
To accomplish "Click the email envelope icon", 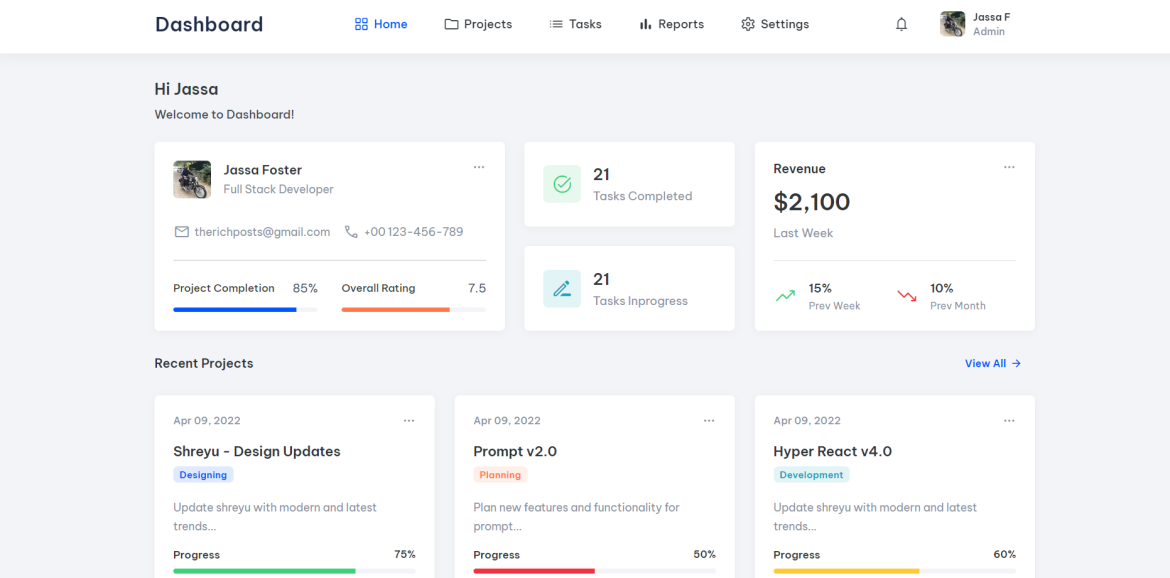I will [181, 232].
